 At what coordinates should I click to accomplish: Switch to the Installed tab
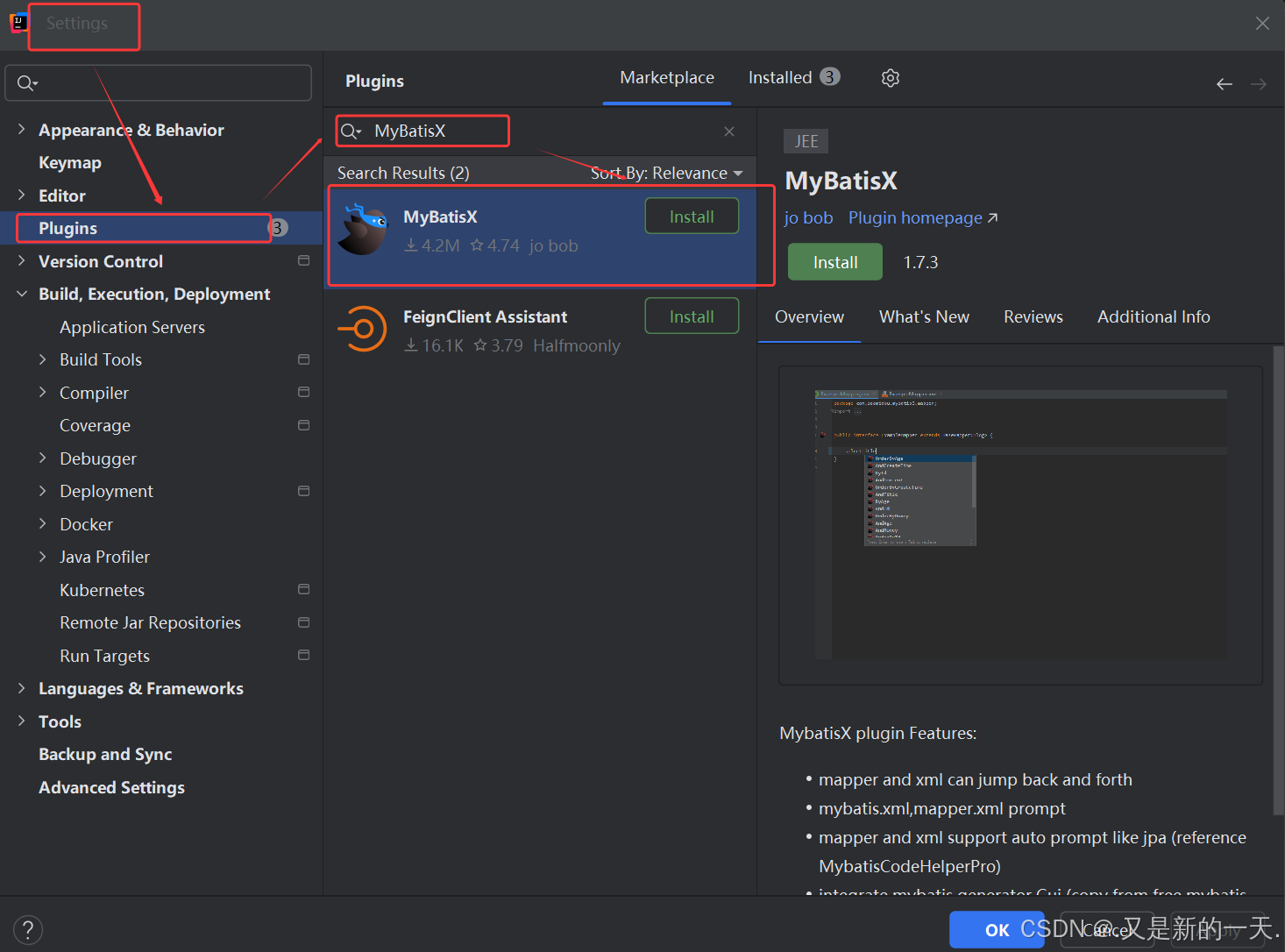coord(793,78)
